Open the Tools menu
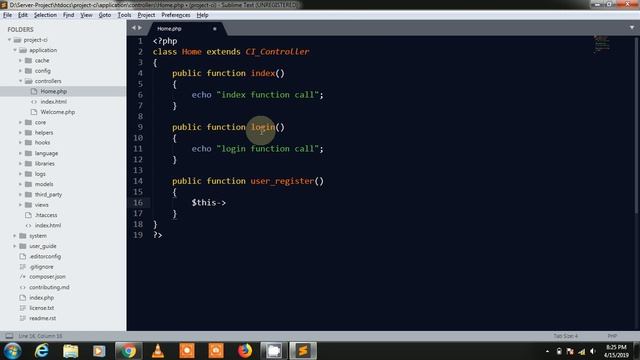This screenshot has width=640, height=360. (x=124, y=15)
